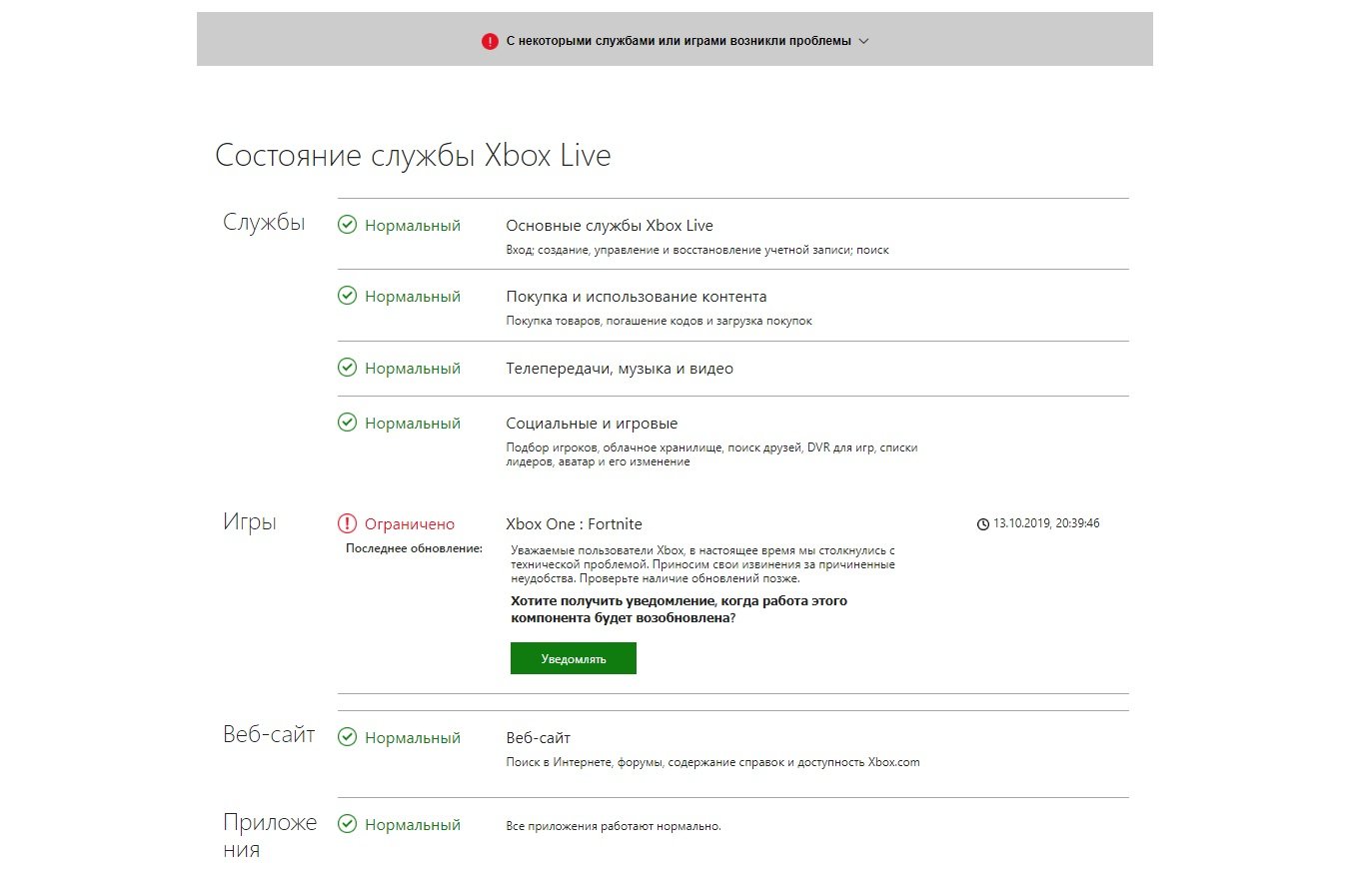Click the description Покупка товаров, погашение кодов
The width and height of the screenshot is (1372, 876).
pos(659,321)
